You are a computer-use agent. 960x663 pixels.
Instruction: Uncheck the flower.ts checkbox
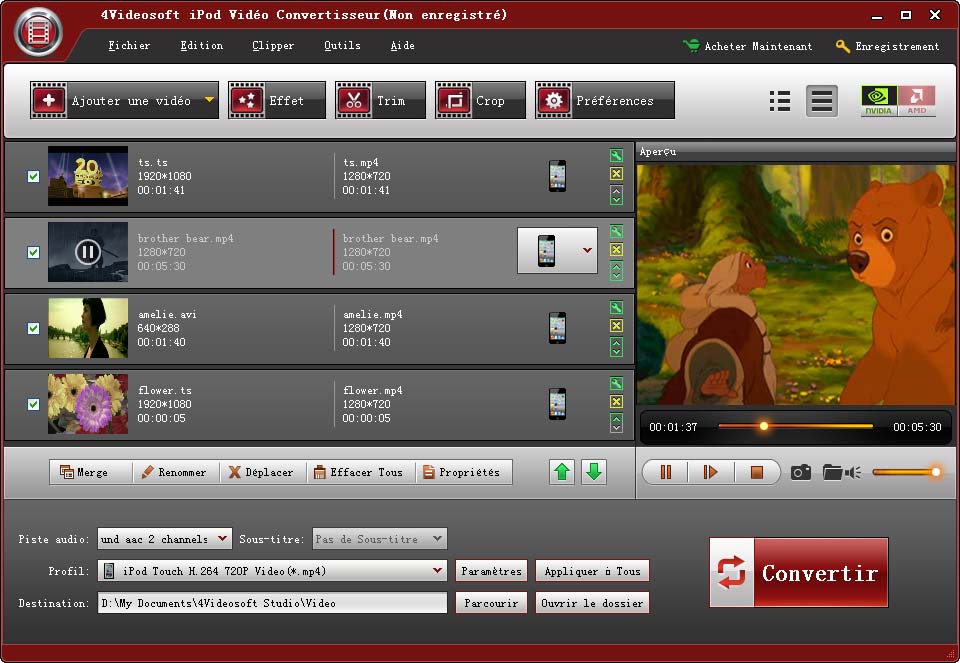[33, 404]
